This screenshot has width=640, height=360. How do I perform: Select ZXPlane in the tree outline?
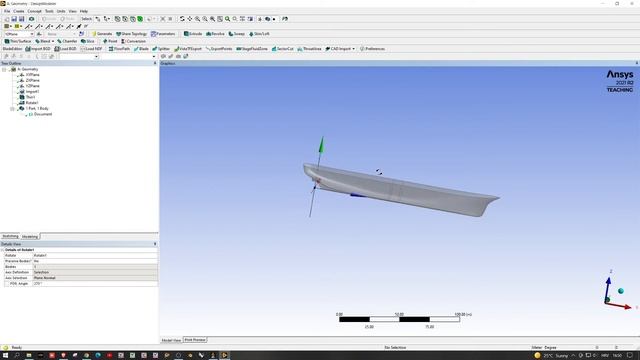tap(32, 80)
